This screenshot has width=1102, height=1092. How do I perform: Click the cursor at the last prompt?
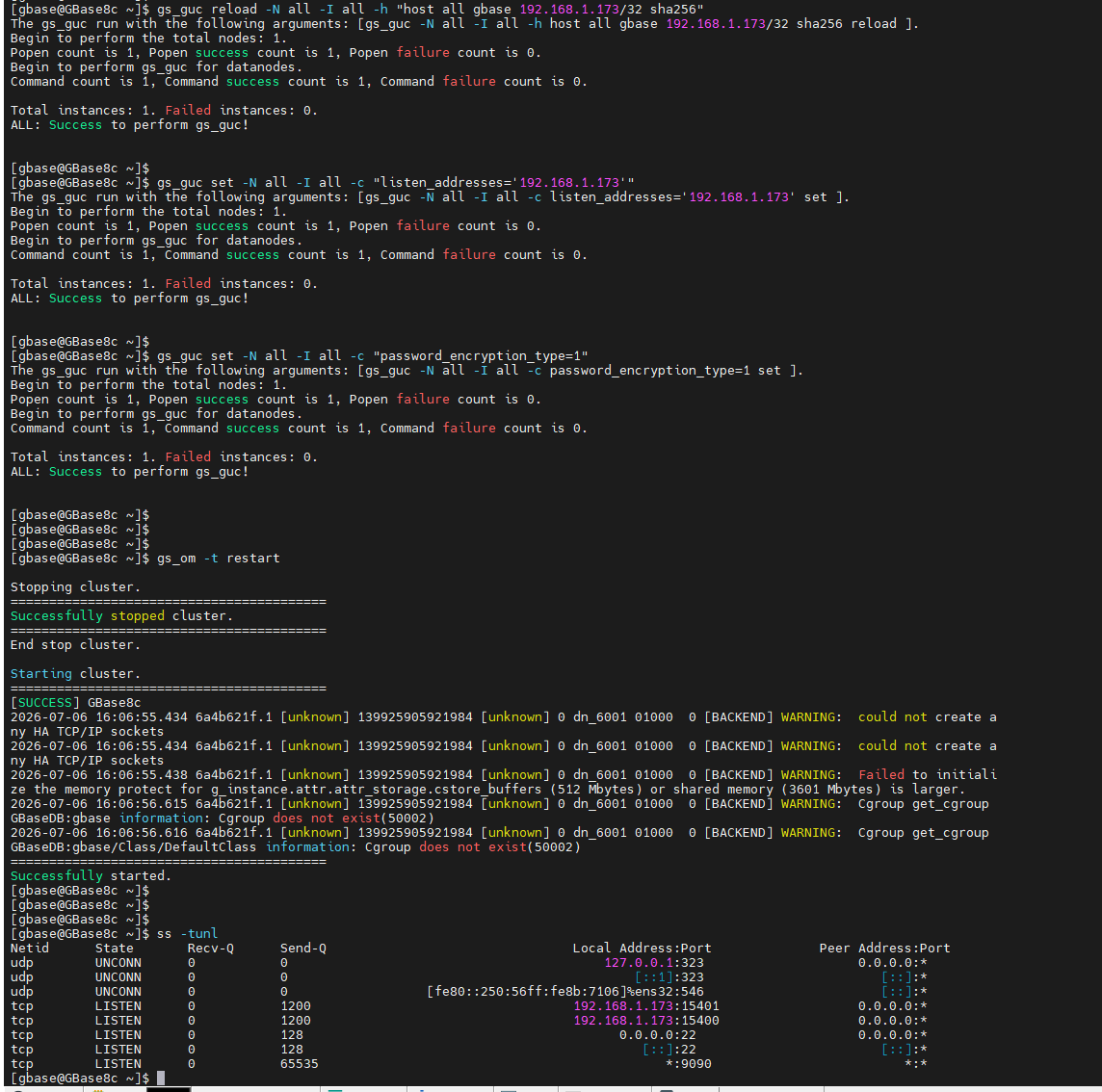coord(160,1079)
